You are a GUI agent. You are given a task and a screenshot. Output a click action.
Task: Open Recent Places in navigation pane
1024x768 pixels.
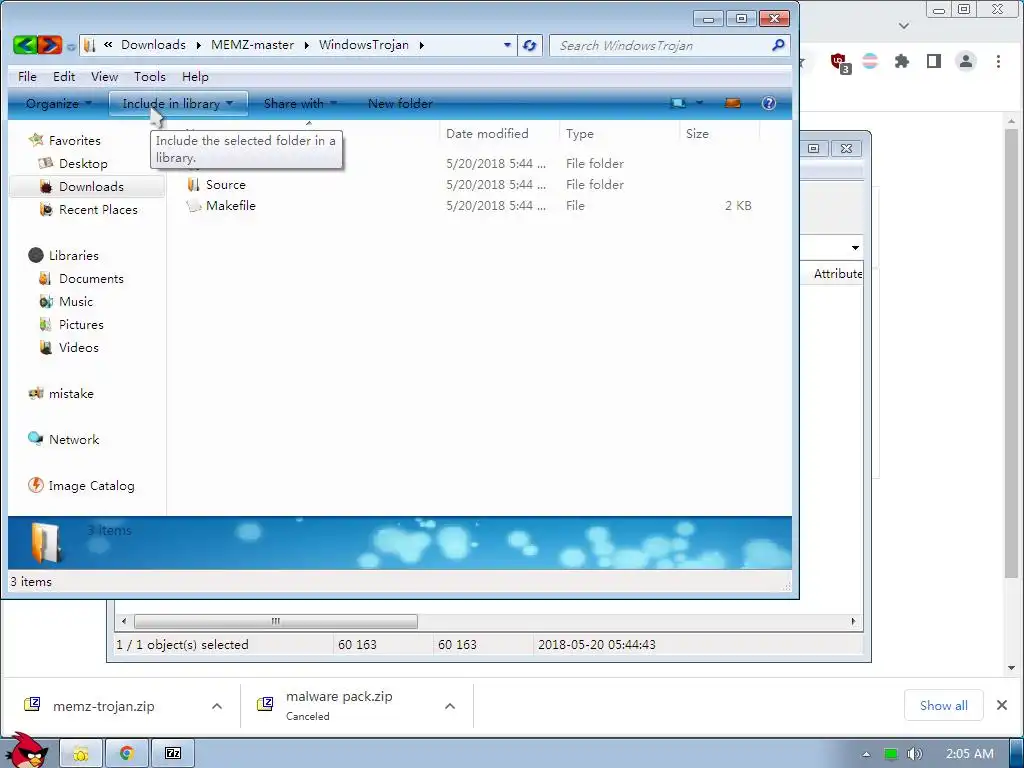click(x=98, y=210)
